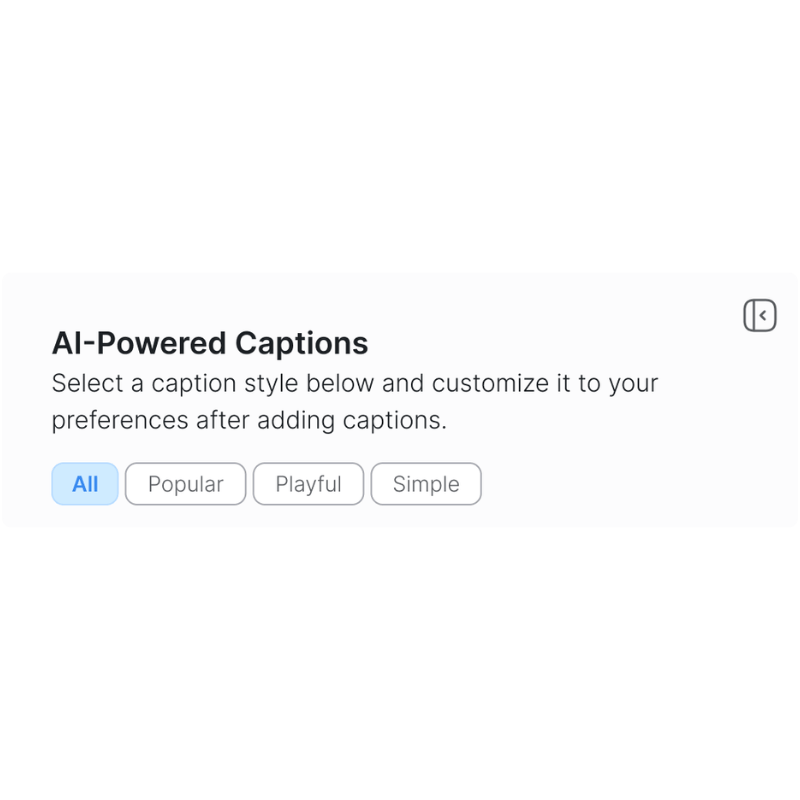The image size is (800, 800).
Task: Select the All caption filter
Action: tap(85, 484)
